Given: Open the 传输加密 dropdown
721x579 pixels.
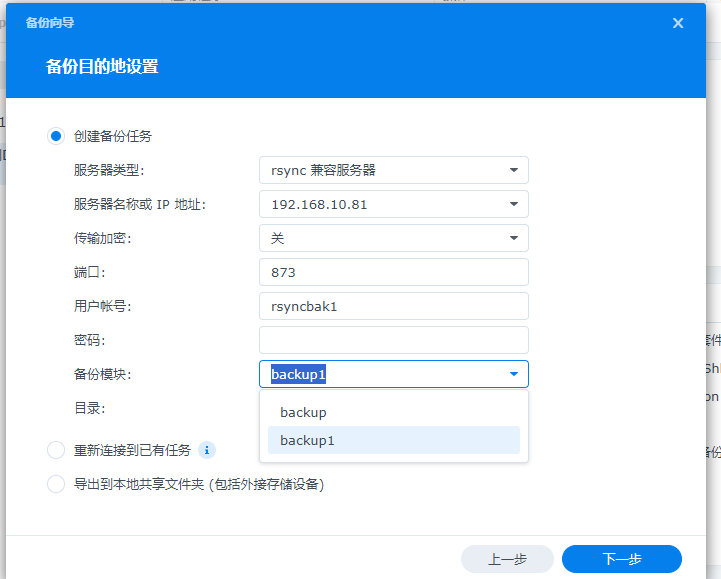Looking at the screenshot, I should (x=513, y=238).
